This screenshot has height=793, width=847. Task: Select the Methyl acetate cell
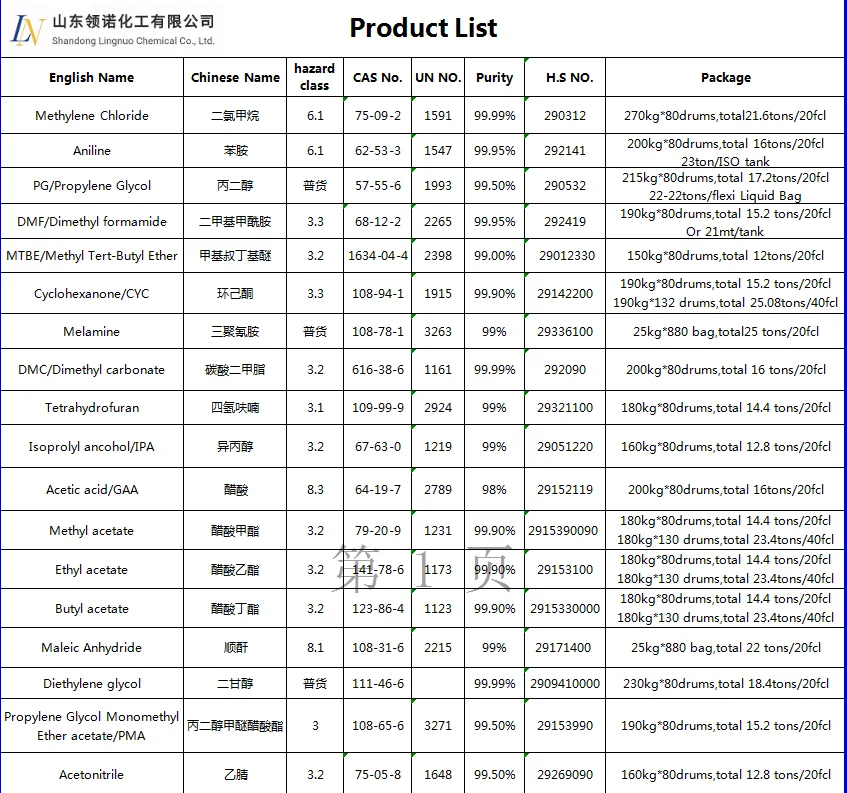(92, 530)
